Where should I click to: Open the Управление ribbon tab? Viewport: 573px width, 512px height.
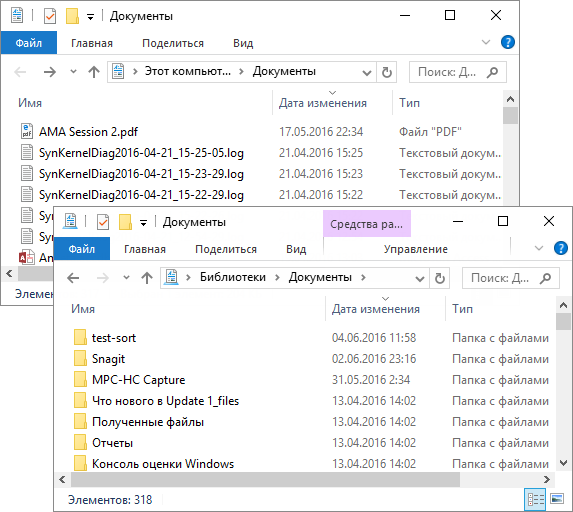pyautogui.click(x=415, y=249)
